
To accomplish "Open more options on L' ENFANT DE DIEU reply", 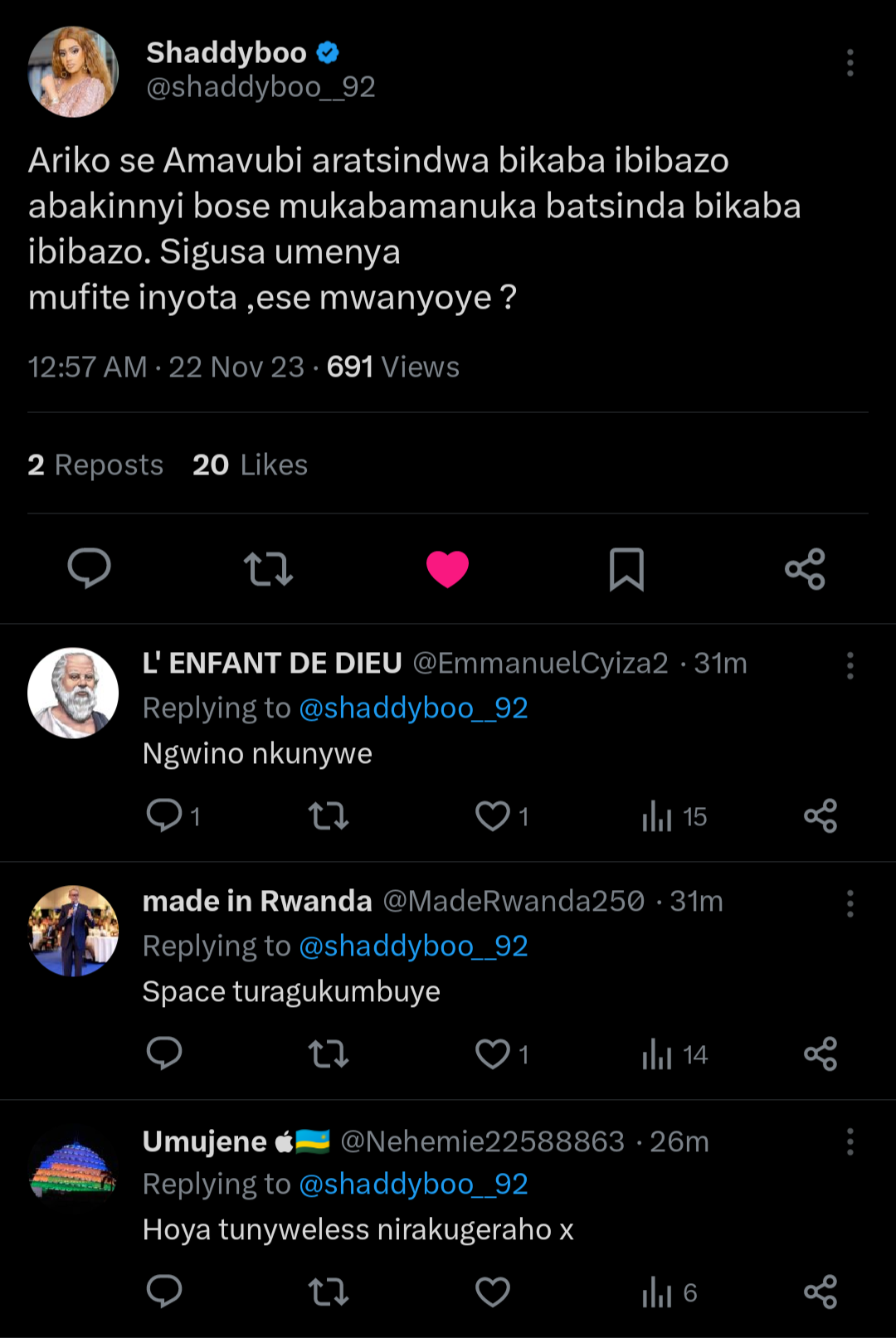I will 850,665.
